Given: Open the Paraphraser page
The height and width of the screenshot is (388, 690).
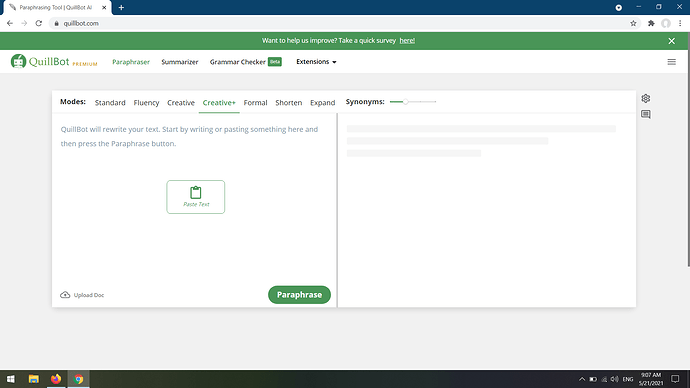Looking at the screenshot, I should coord(131,62).
